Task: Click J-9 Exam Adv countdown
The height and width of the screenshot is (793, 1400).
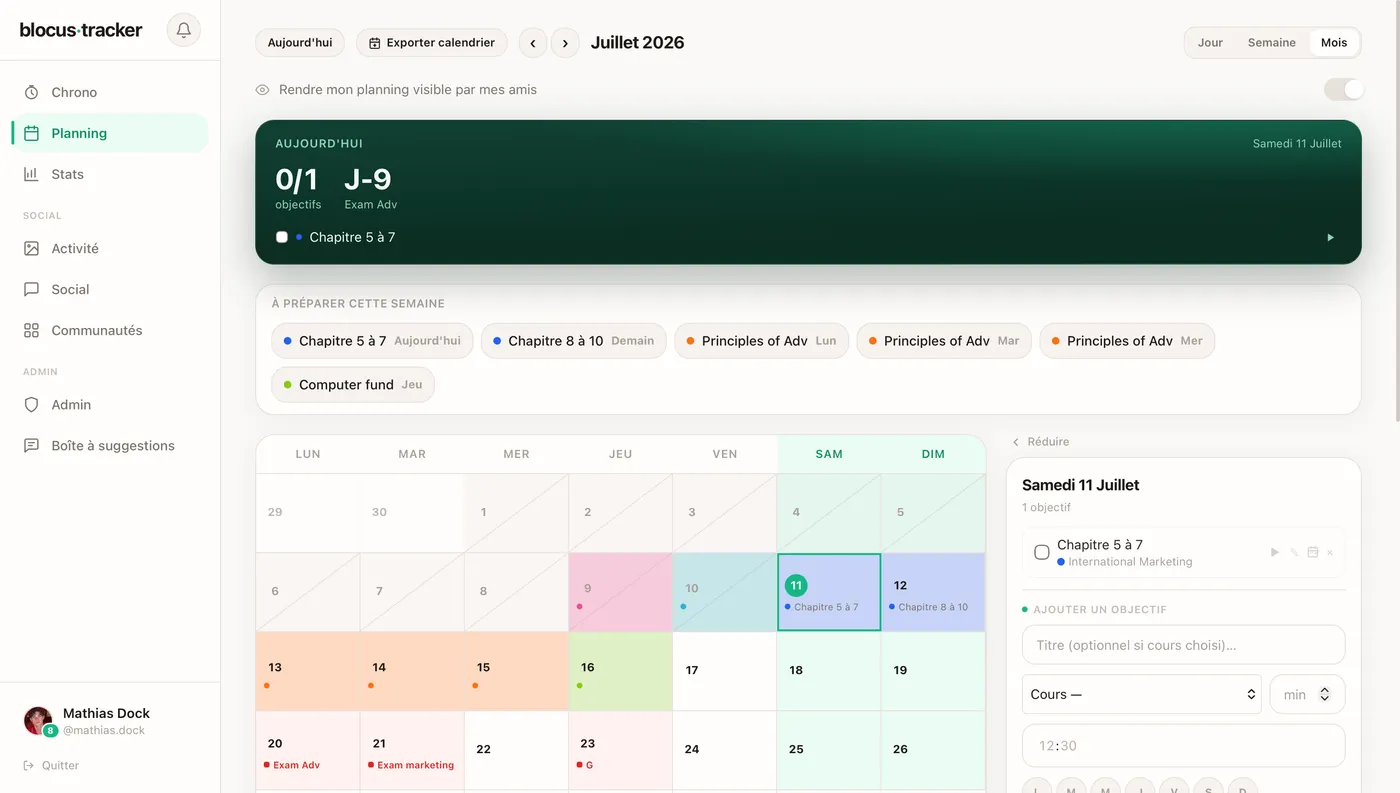Action: tap(370, 188)
